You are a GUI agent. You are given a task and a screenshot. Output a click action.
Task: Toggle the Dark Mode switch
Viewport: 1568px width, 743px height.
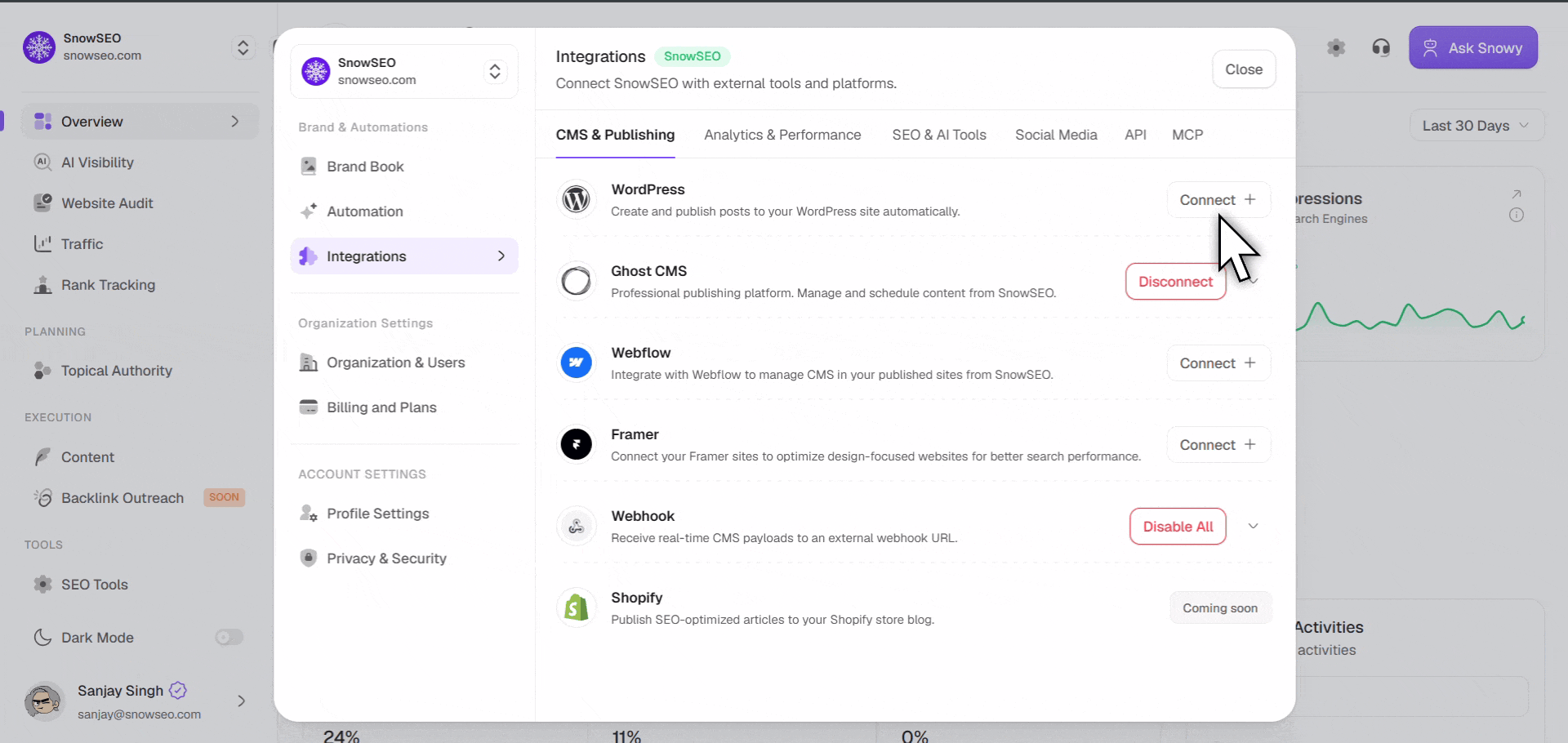click(229, 637)
